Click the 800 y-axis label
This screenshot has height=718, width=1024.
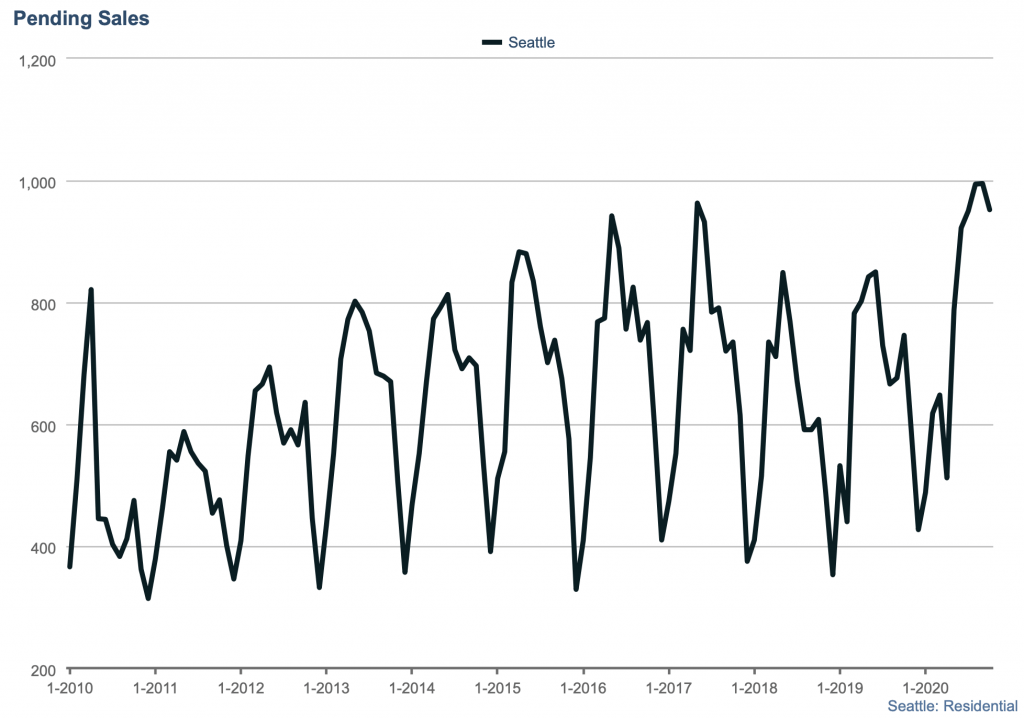click(42, 304)
